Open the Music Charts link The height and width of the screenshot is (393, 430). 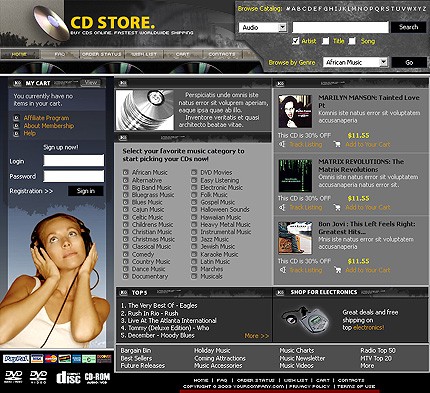(x=297, y=351)
